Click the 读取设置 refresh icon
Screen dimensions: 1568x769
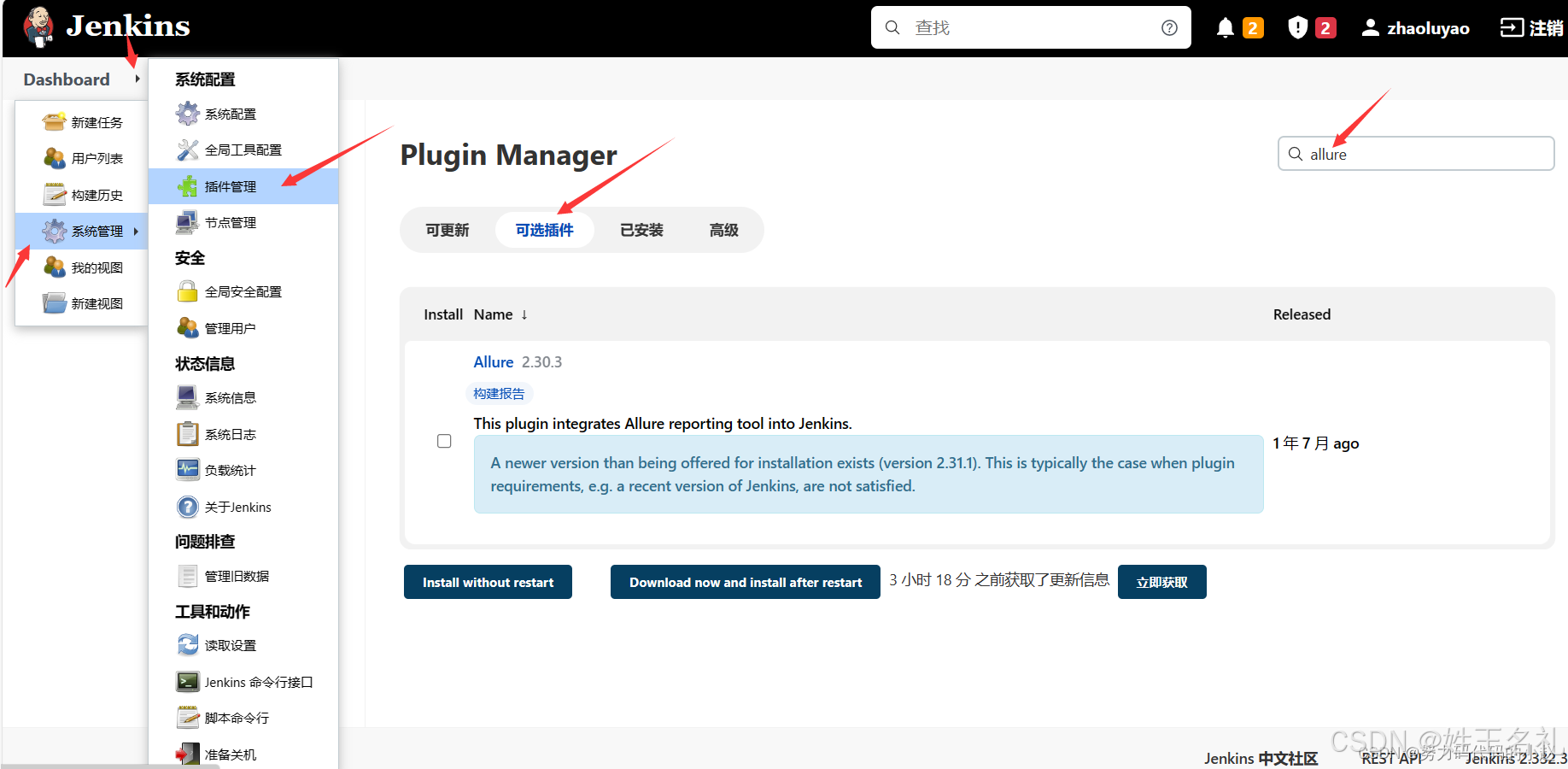coord(188,645)
